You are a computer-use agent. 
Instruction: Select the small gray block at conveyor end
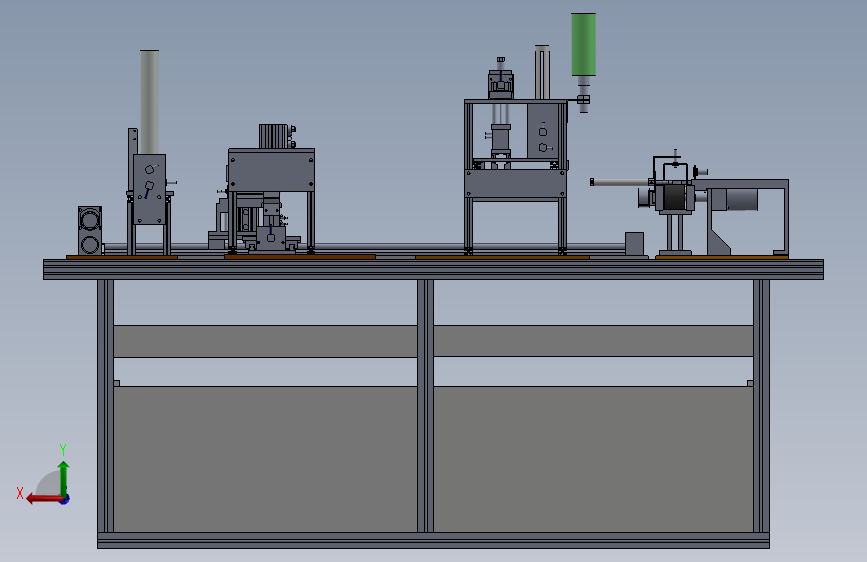(x=634, y=243)
